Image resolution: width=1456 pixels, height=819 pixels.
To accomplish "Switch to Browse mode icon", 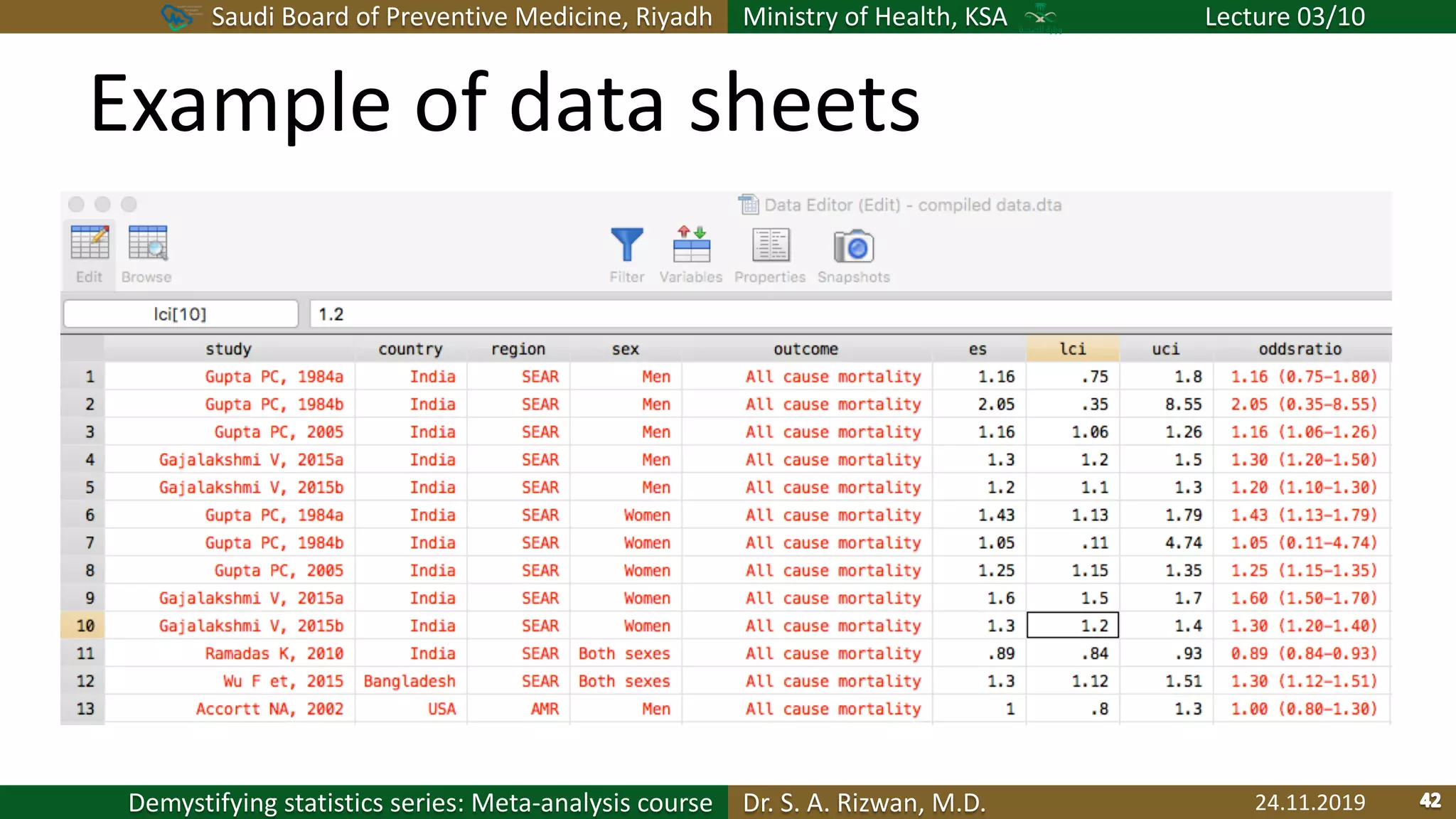I will coord(148,244).
